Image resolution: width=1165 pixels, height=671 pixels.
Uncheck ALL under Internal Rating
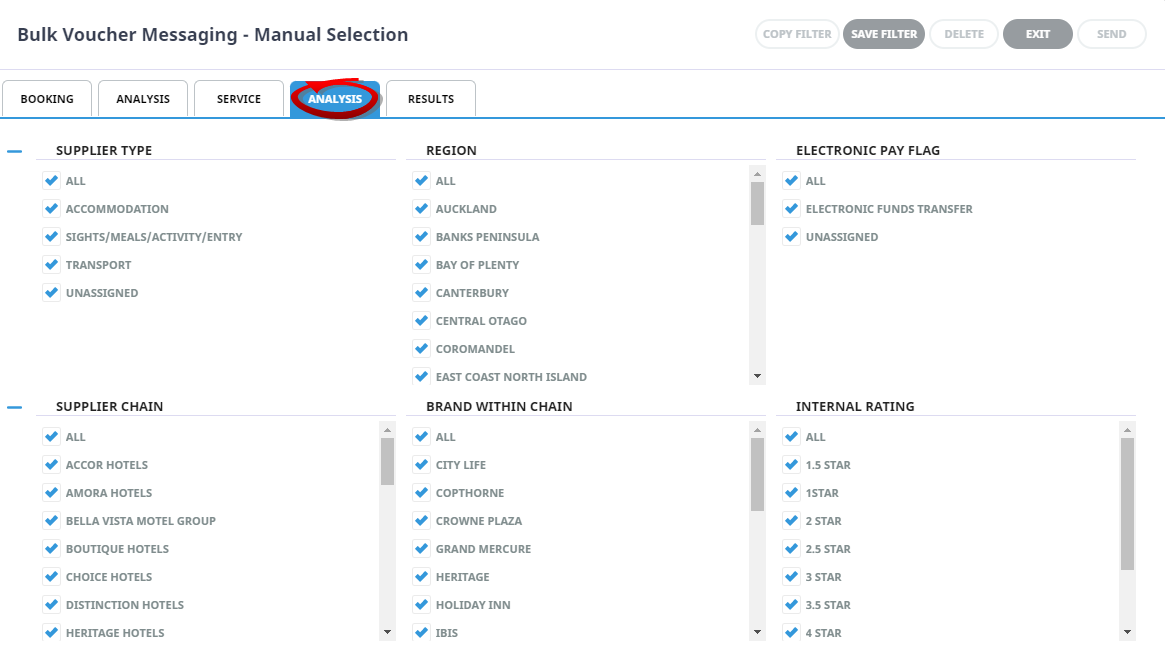pyautogui.click(x=791, y=437)
